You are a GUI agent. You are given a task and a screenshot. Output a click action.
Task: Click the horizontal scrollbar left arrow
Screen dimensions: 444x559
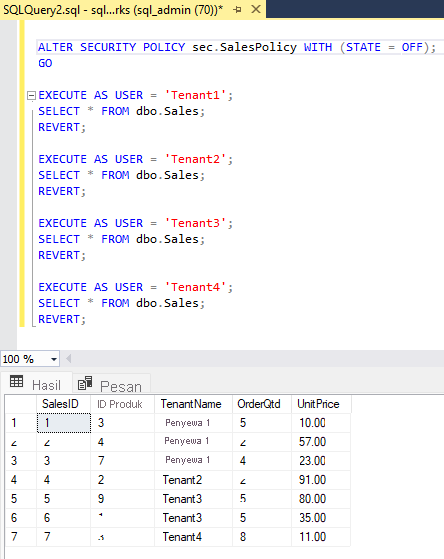pos(68,359)
